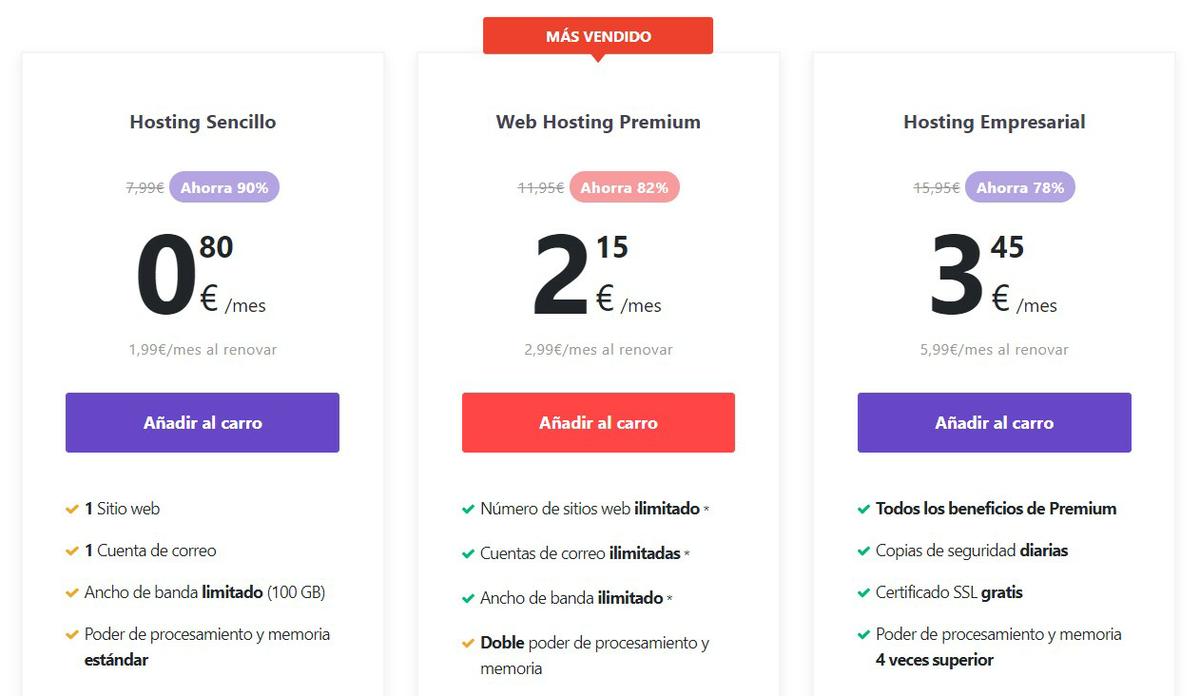
Task: Click the "Ahorra 78%" discount badge
Action: point(1020,187)
